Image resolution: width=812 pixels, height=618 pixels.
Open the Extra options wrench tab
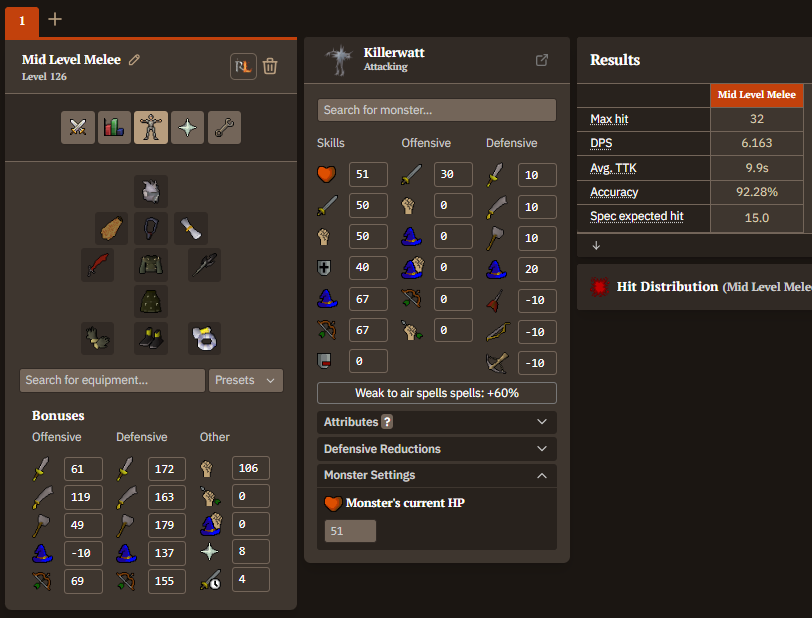224,127
